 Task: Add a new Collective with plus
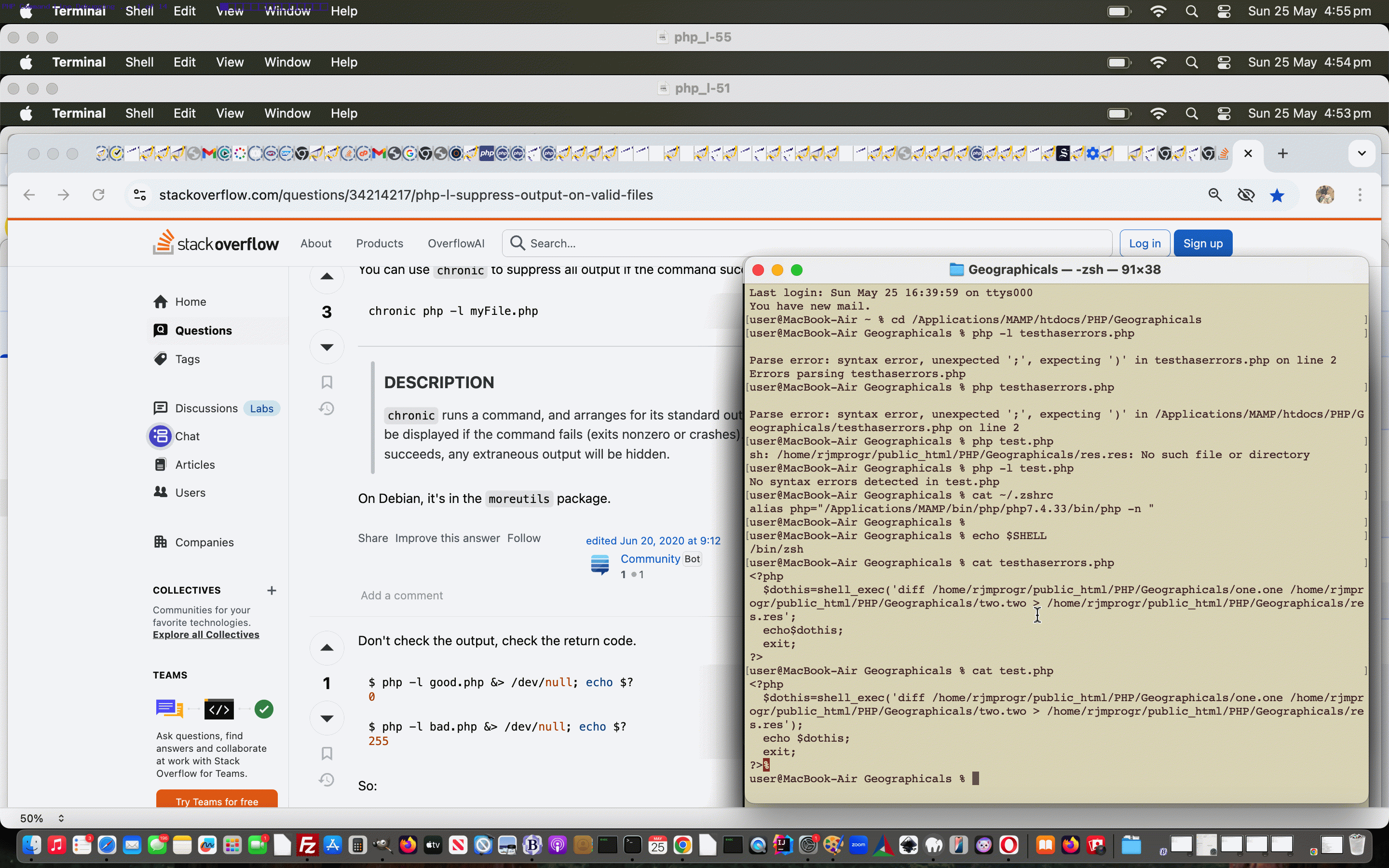(x=272, y=590)
